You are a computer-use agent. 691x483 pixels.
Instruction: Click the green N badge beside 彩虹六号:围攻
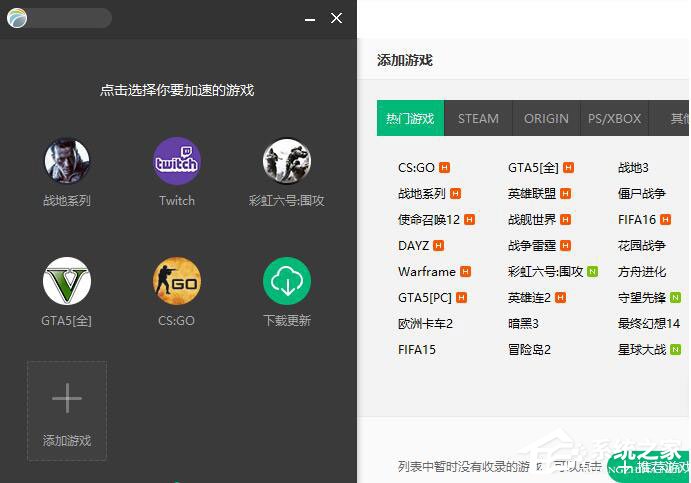(593, 271)
